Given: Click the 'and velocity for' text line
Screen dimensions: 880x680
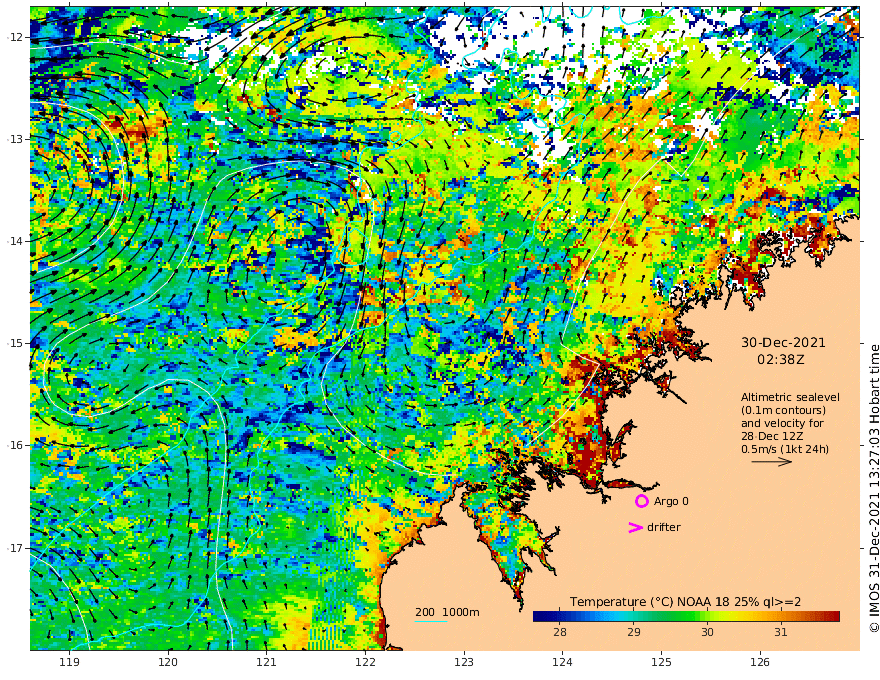Looking at the screenshot, I should pos(782,423).
